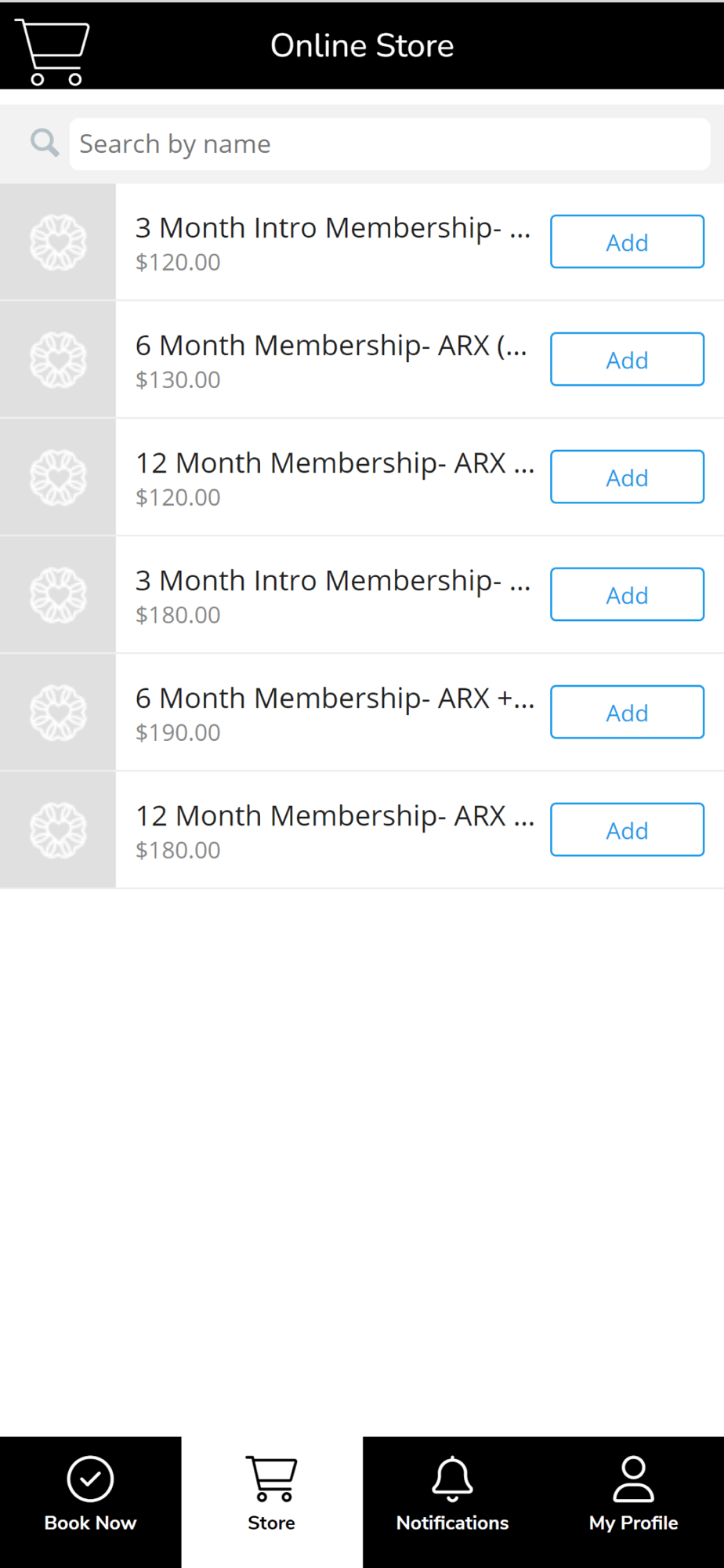Tap the Notifications bell icon
The image size is (724, 1568).
click(452, 1479)
